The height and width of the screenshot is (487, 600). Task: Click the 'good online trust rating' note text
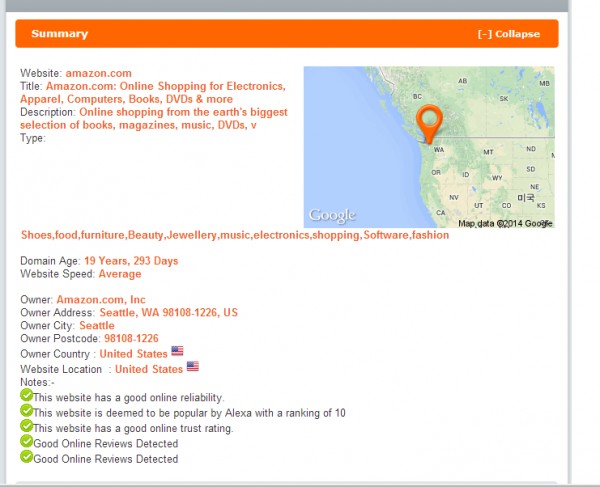point(133,428)
